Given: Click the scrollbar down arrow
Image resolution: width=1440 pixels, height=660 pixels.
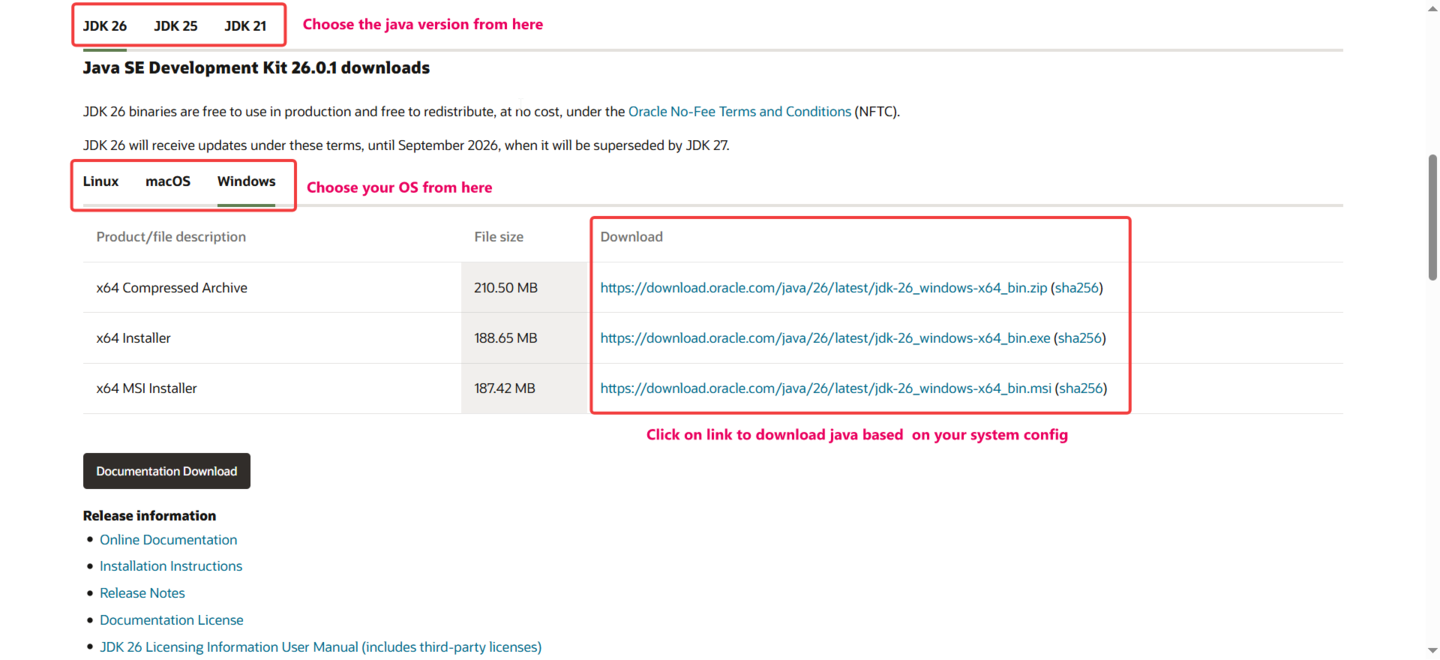Looking at the screenshot, I should [1432, 651].
